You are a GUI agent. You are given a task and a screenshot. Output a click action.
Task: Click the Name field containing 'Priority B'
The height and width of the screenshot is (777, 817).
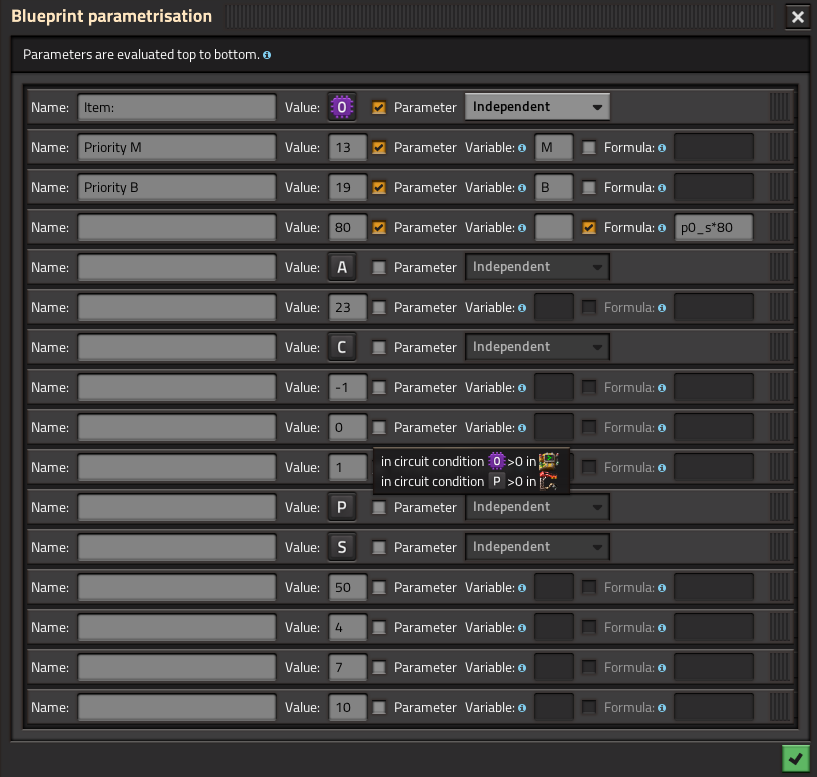(177, 188)
